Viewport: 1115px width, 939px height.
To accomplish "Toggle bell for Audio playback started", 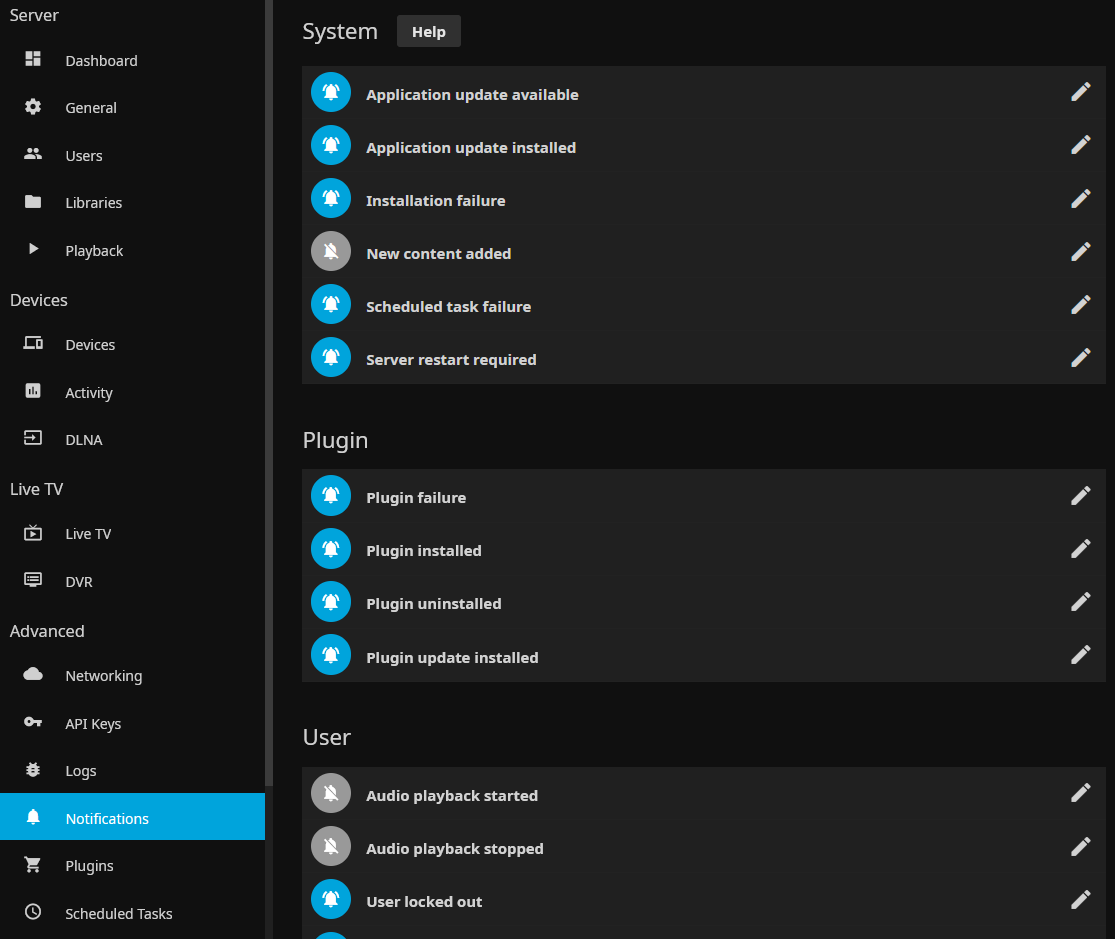I will pos(331,794).
